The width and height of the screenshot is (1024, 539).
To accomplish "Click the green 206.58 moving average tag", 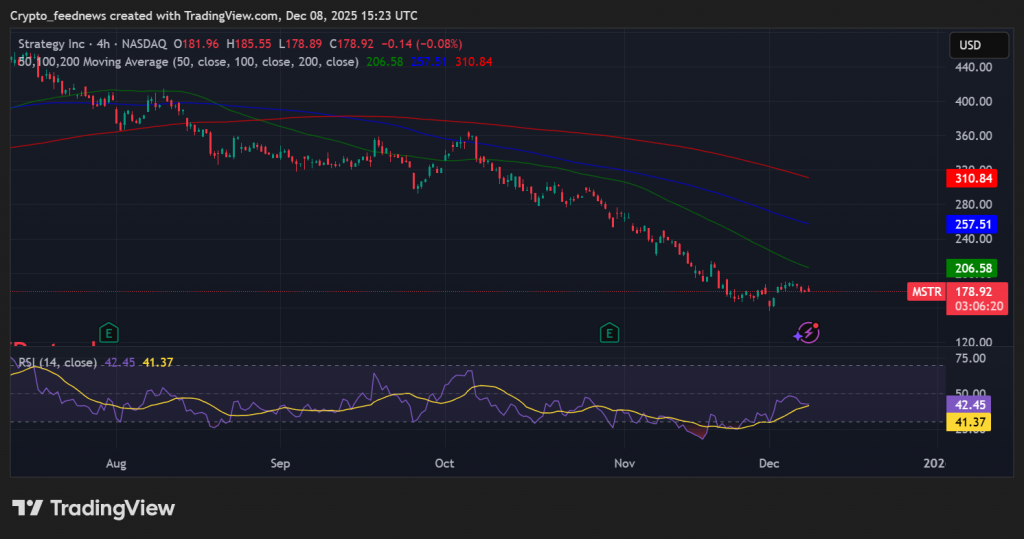I will (x=974, y=269).
